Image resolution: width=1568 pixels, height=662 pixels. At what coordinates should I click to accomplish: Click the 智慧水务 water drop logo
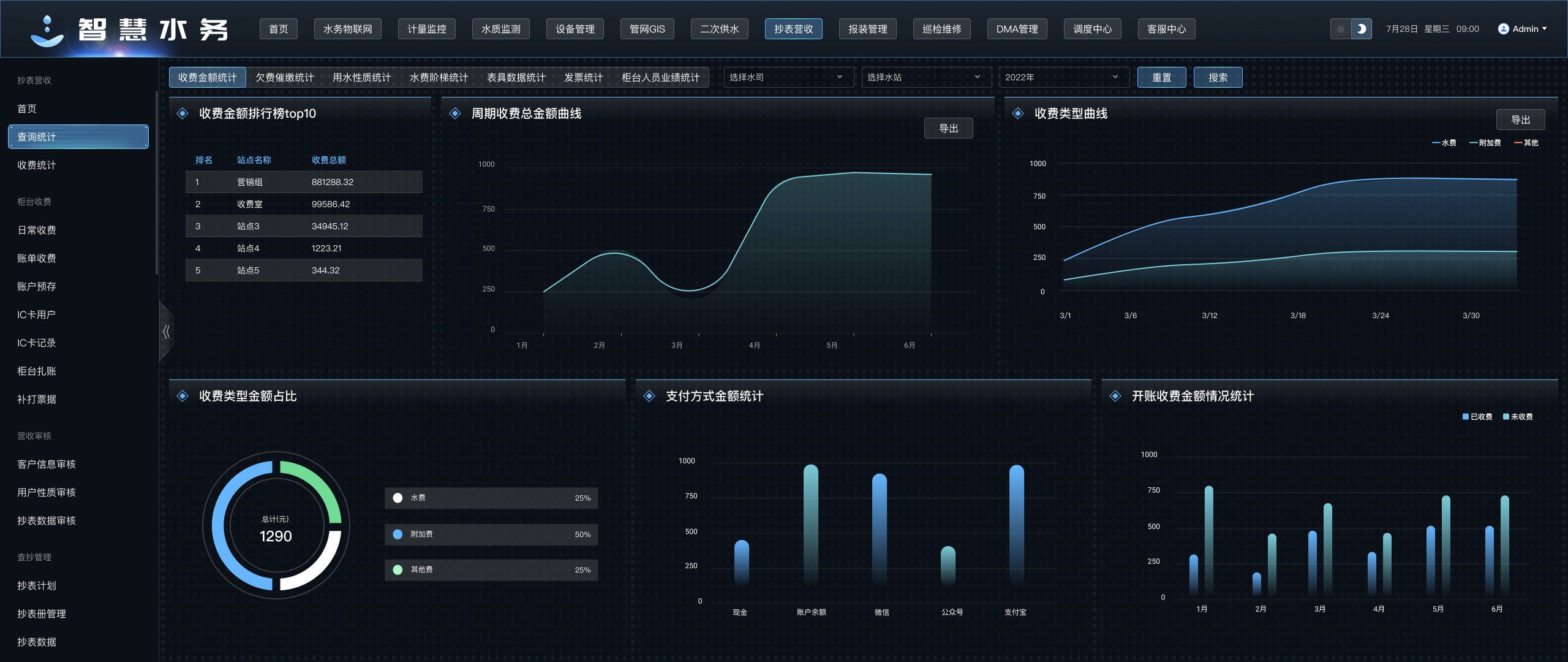tap(47, 31)
